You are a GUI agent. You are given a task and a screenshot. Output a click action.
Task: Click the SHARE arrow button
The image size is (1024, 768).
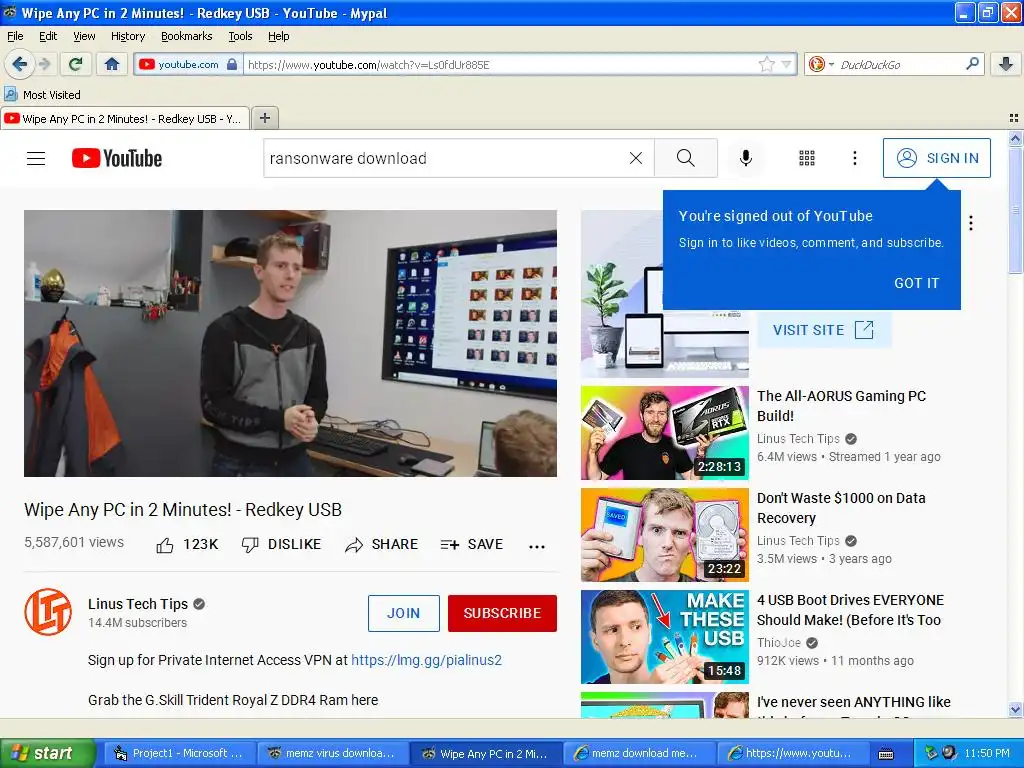(381, 544)
